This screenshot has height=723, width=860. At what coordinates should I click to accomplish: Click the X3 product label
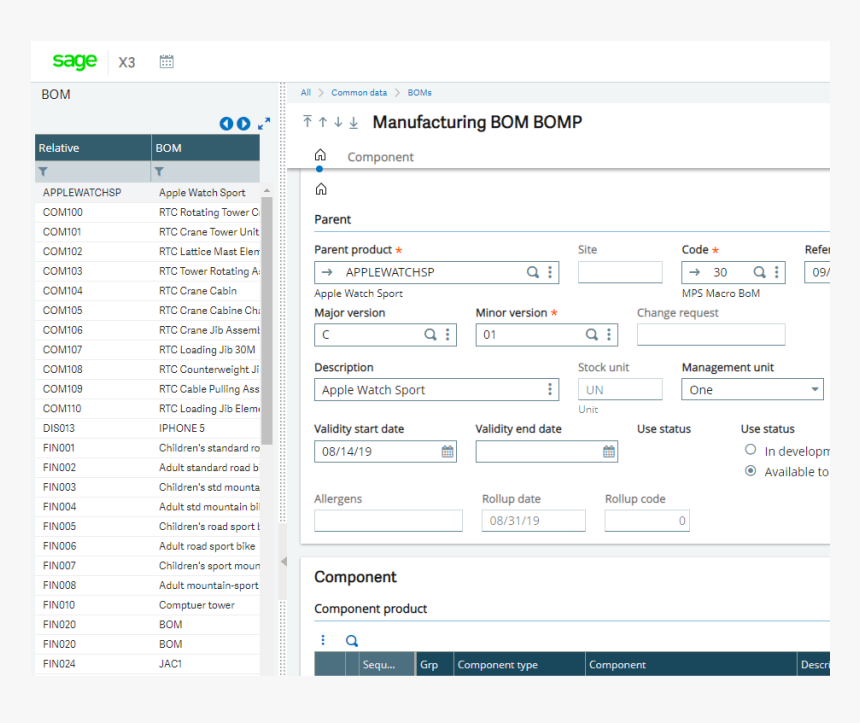coord(127,62)
